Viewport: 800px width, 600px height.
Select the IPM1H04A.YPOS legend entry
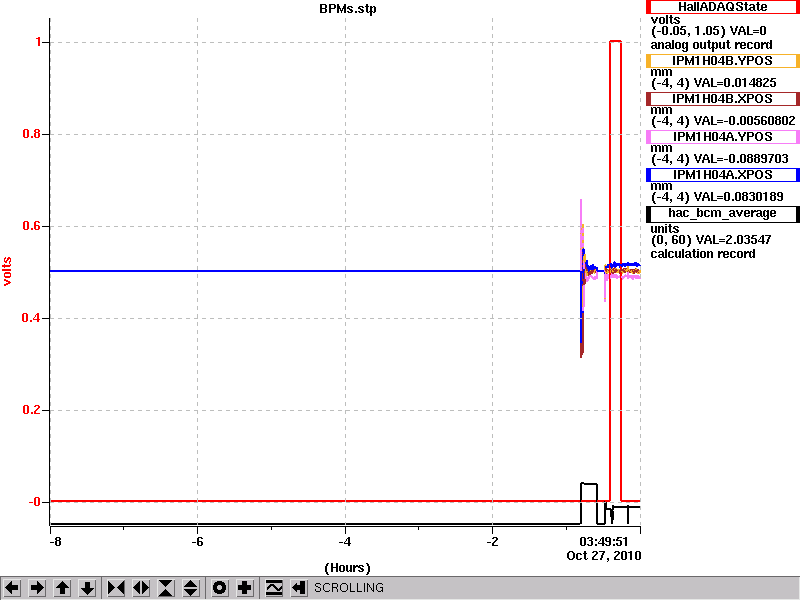click(722, 137)
